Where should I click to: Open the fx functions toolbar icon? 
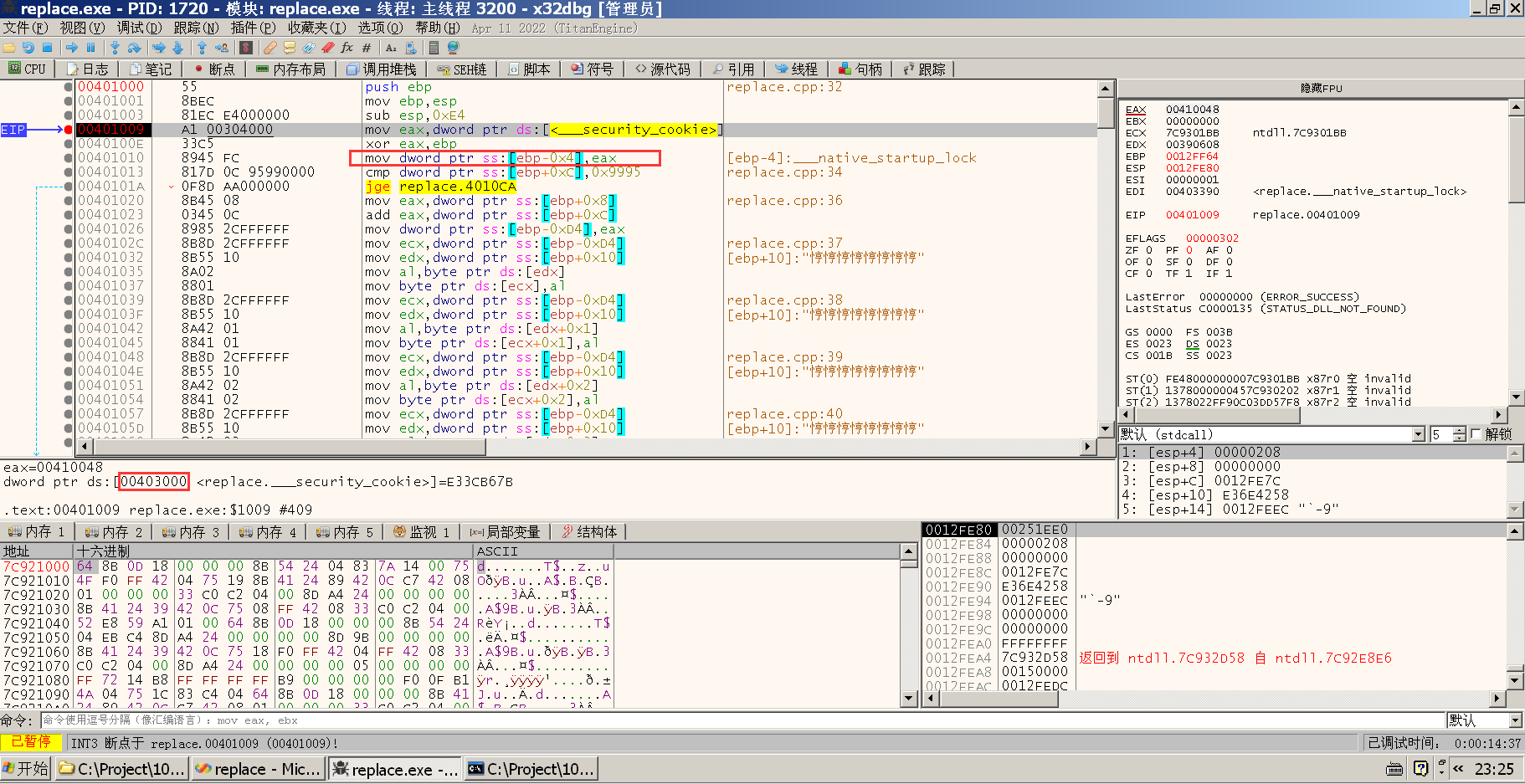pyautogui.click(x=347, y=48)
